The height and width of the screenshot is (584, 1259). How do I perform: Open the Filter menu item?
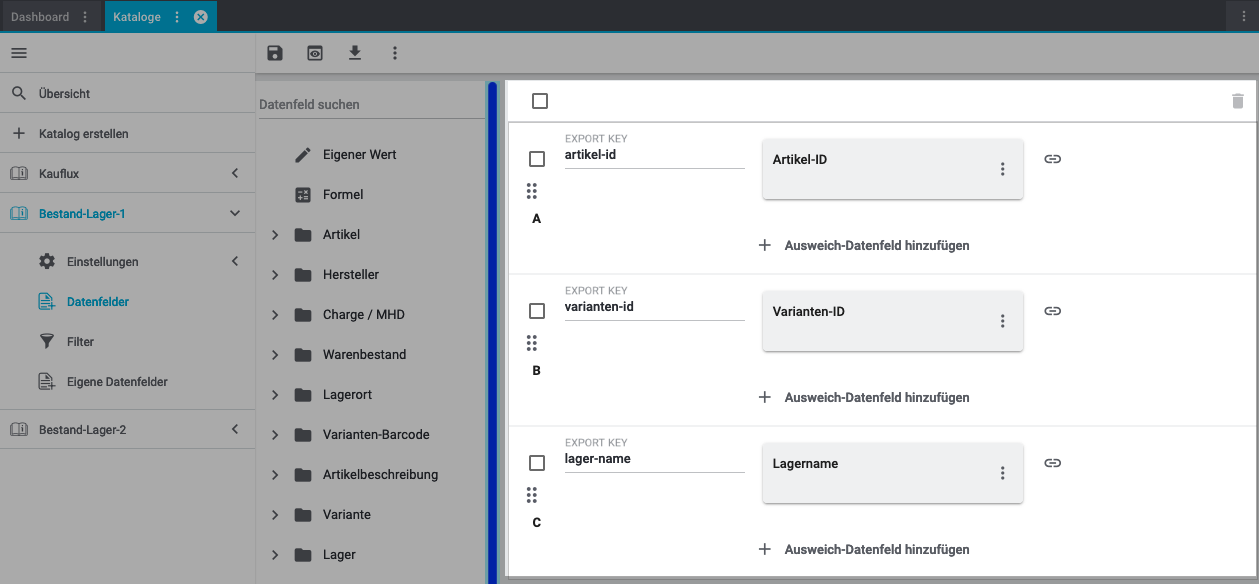pos(80,342)
